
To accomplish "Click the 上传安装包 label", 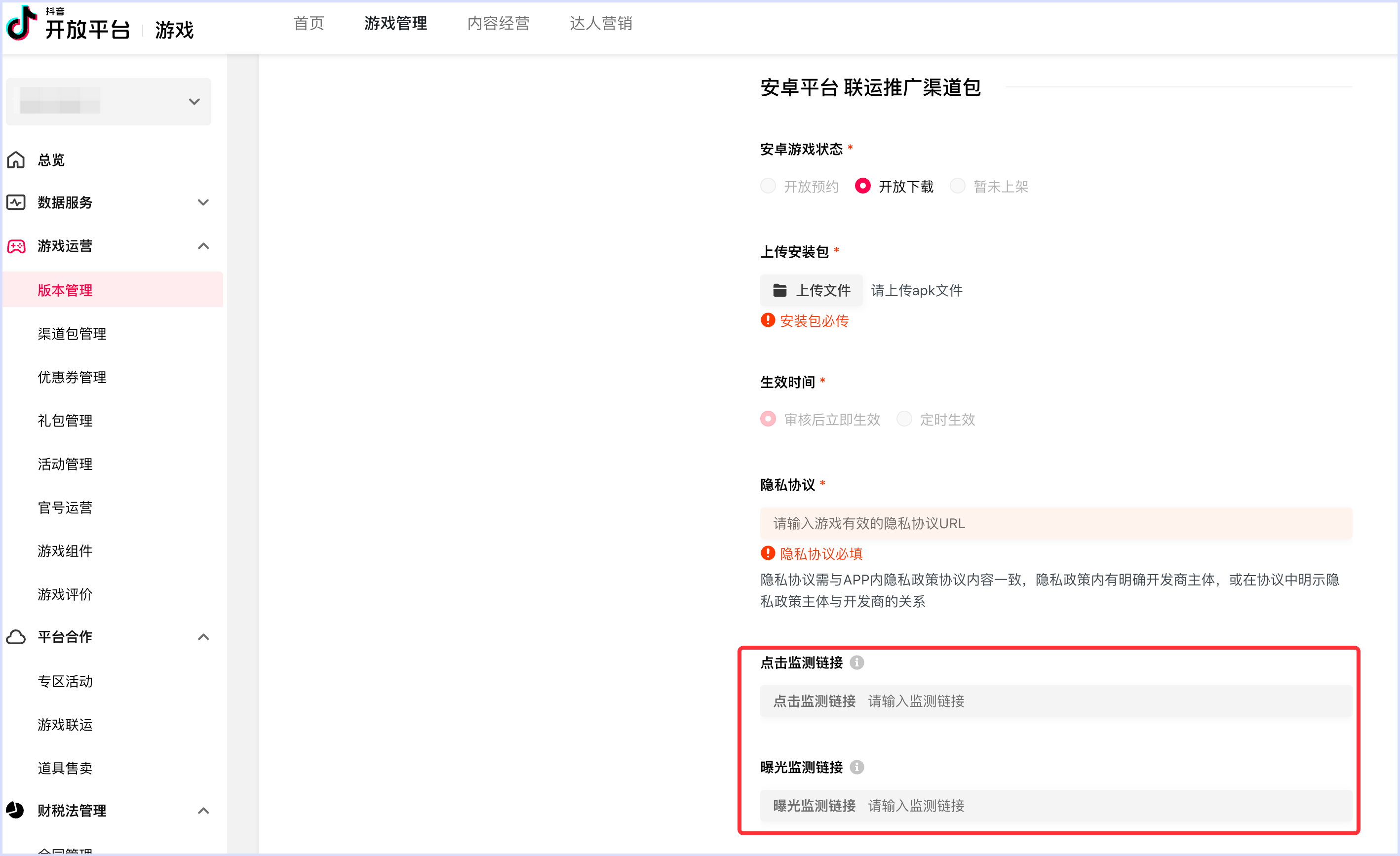I will click(795, 252).
